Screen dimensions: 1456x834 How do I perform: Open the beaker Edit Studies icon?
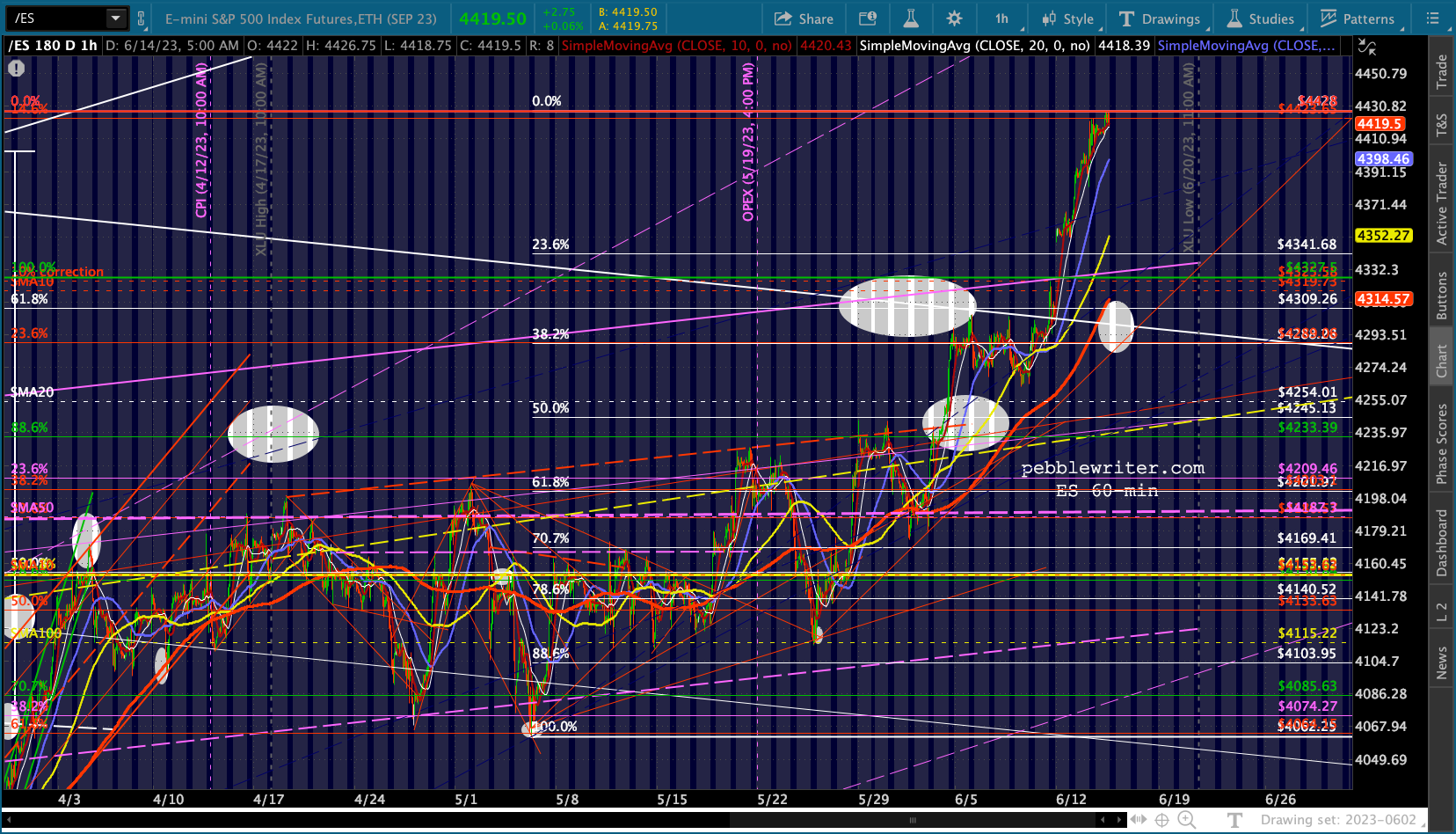[910, 18]
